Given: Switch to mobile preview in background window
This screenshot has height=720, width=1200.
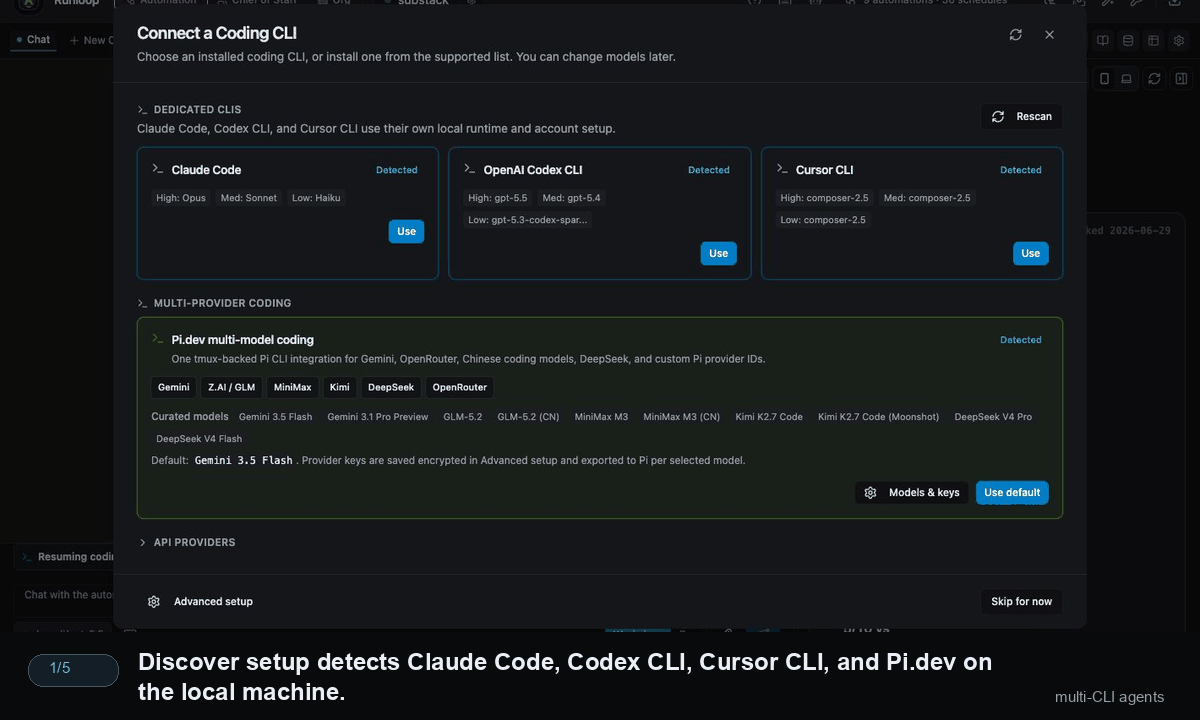Looking at the screenshot, I should (x=1104, y=79).
